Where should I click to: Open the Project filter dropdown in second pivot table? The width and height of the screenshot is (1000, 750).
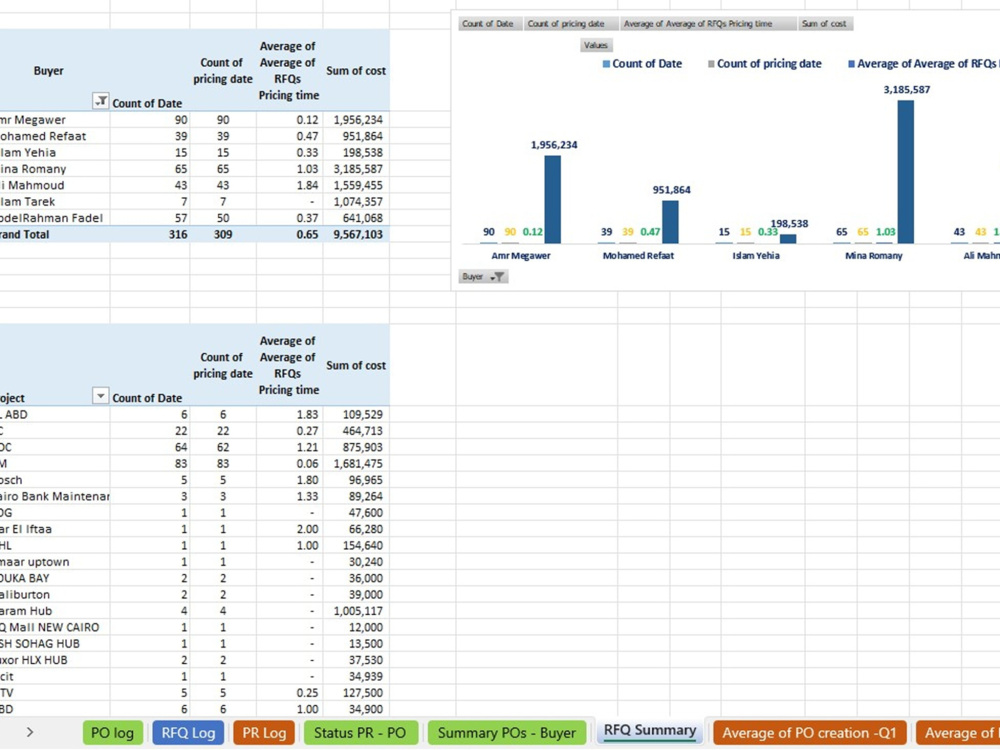coord(101,395)
